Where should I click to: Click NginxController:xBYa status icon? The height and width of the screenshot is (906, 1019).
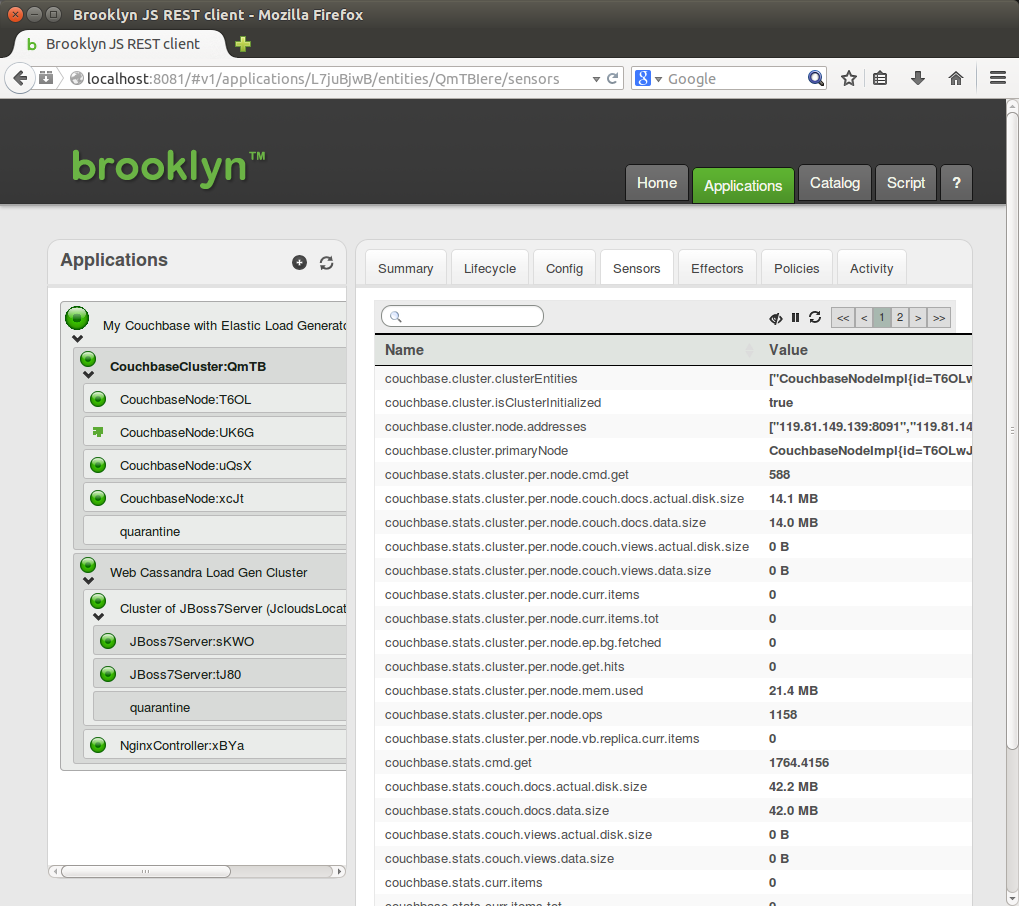98,745
